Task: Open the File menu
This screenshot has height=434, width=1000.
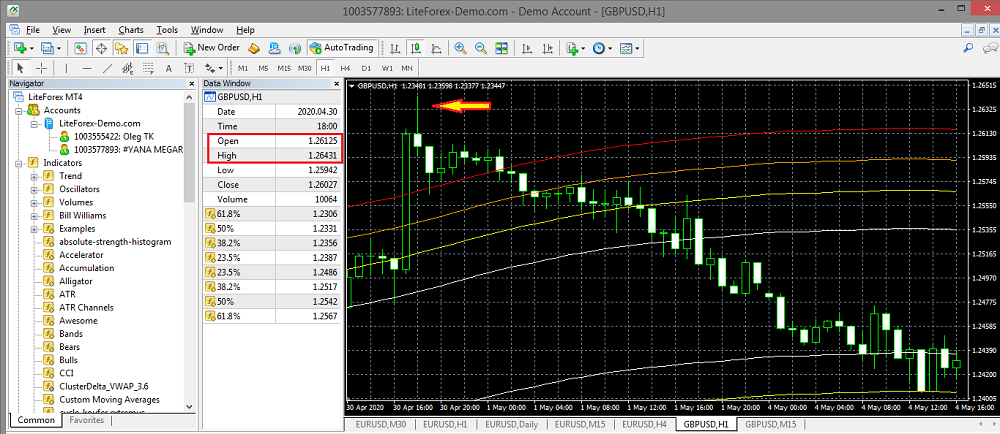Action: (33, 30)
